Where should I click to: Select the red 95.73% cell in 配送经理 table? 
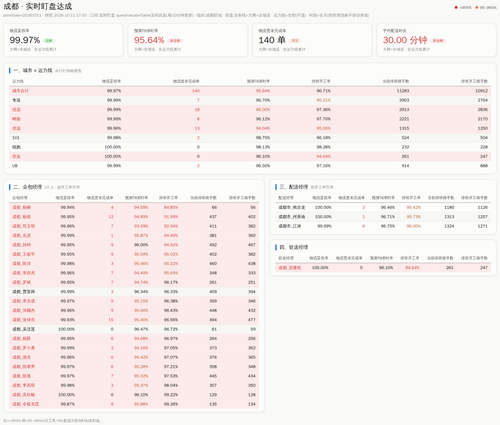tap(413, 217)
